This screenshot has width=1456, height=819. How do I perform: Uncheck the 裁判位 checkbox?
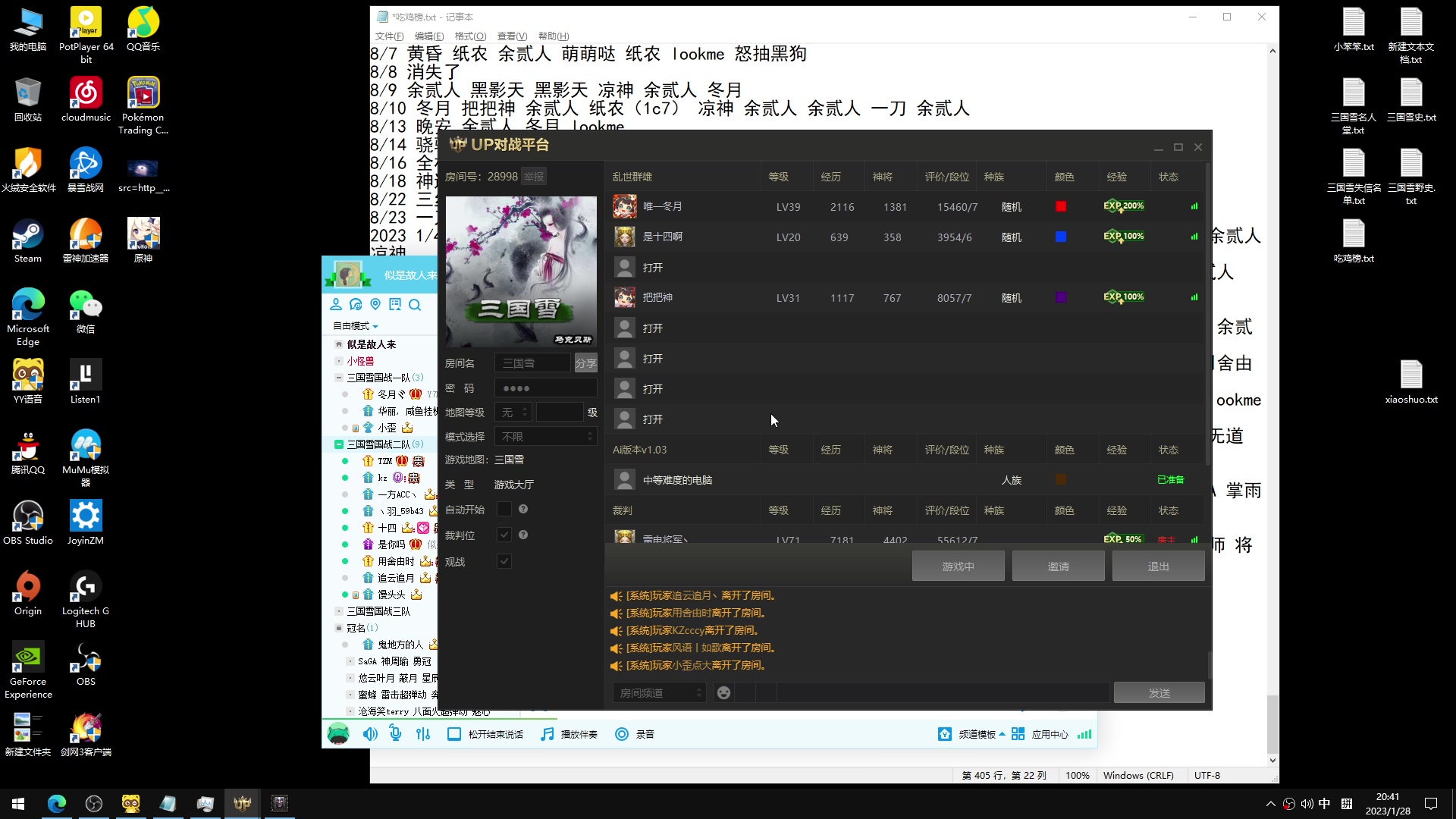[504, 535]
